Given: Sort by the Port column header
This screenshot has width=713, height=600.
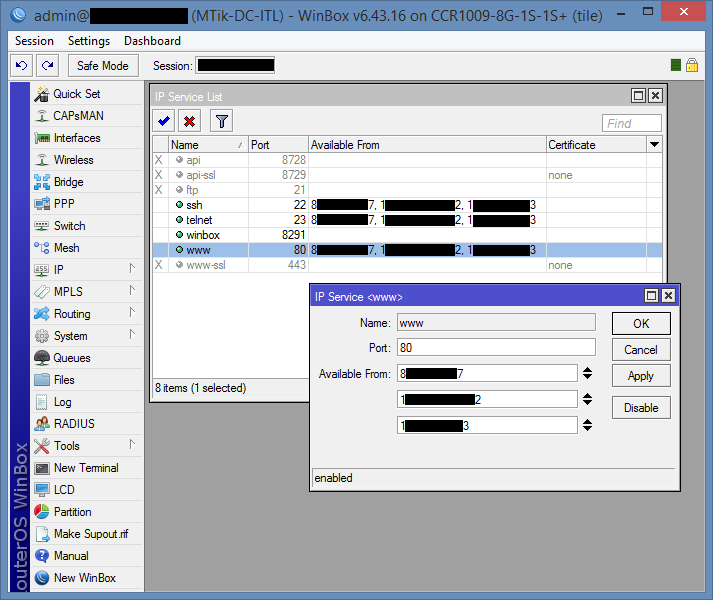Looking at the screenshot, I should 278,145.
